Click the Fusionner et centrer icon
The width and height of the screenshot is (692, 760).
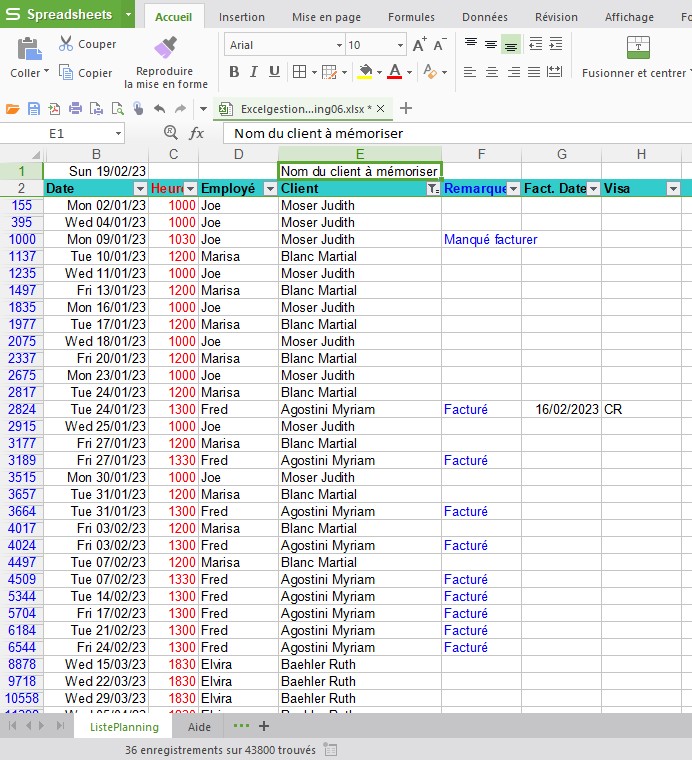click(638, 48)
